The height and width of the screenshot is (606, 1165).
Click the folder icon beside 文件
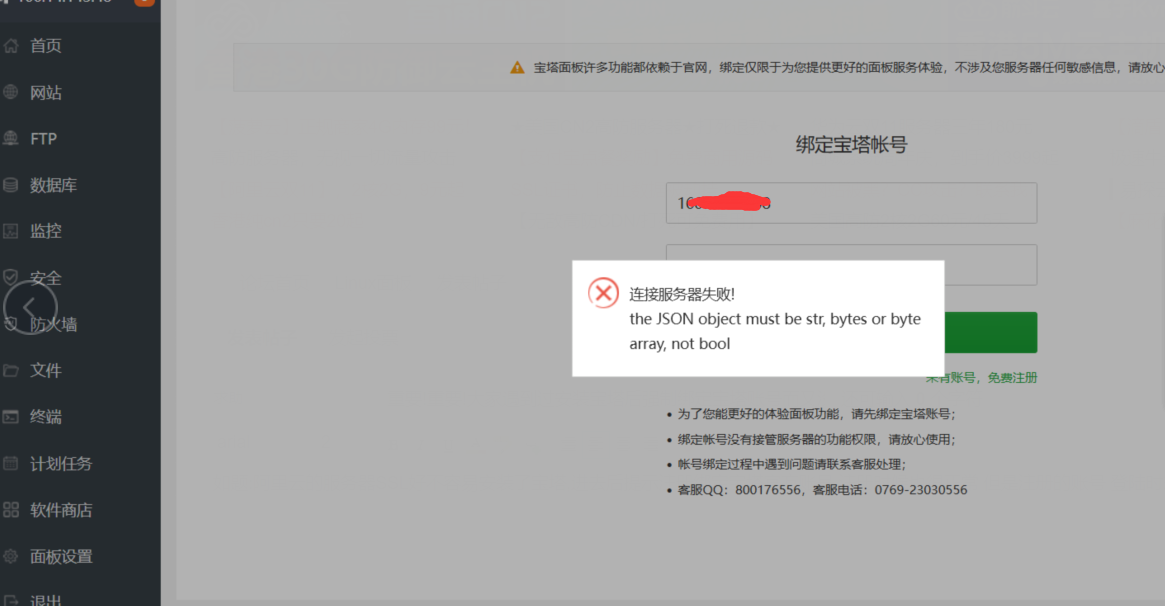coord(10,370)
